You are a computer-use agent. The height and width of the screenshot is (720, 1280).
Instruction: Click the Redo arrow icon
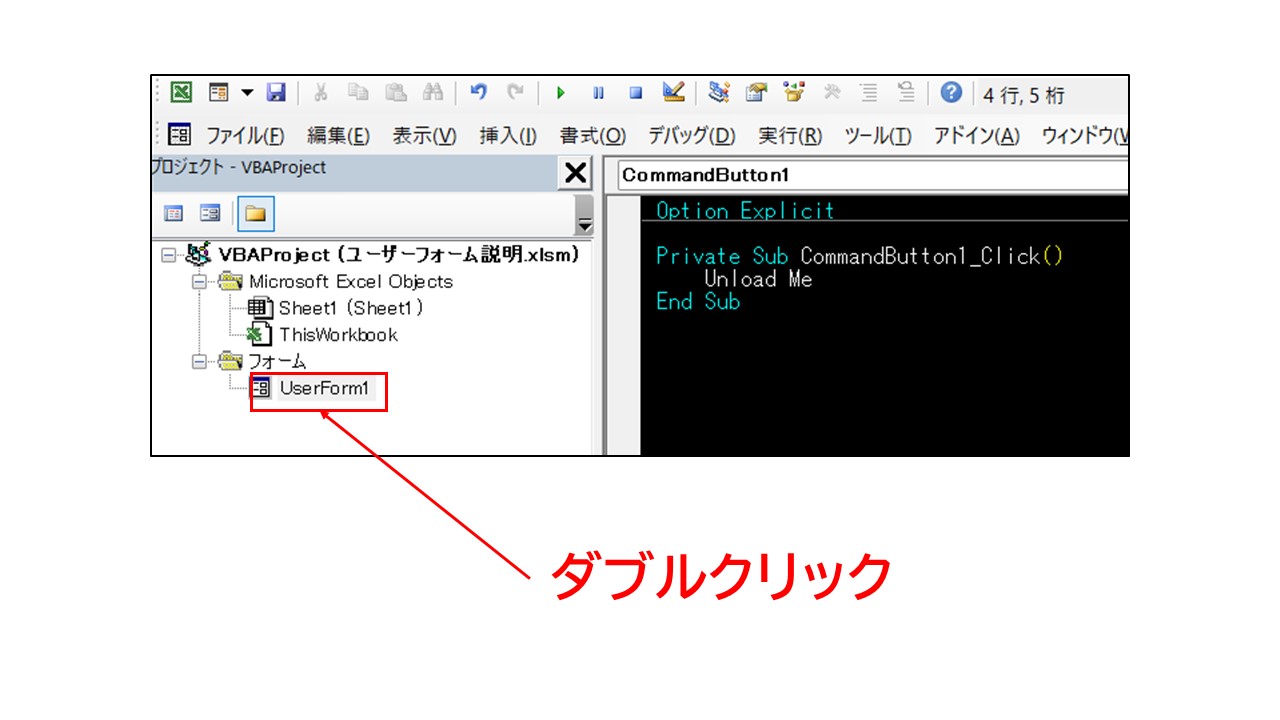[515, 93]
